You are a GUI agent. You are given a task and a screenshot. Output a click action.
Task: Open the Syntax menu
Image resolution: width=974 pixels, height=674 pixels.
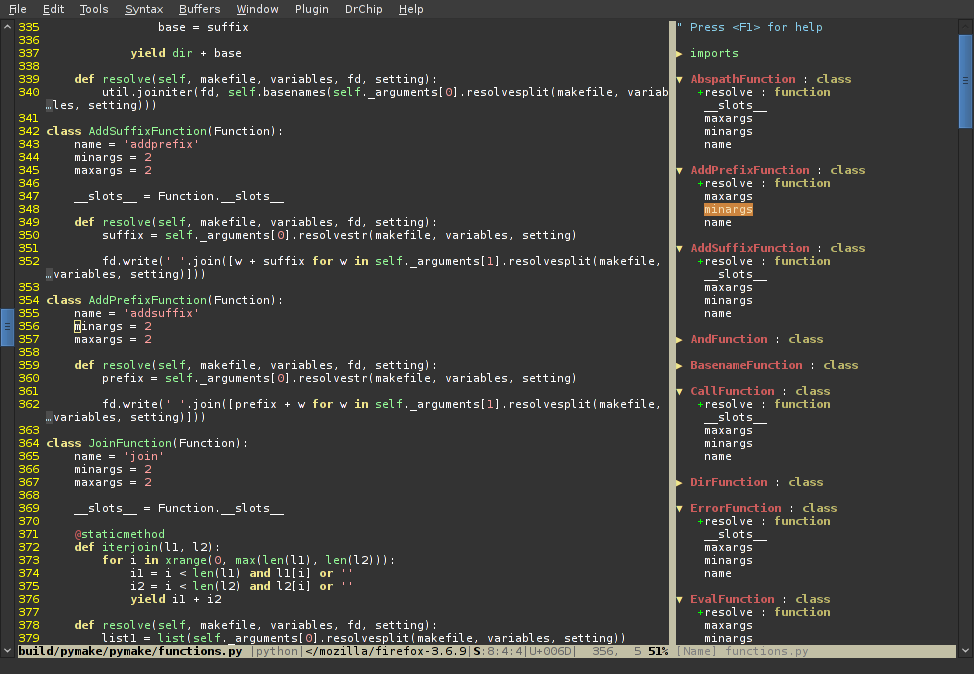click(144, 9)
